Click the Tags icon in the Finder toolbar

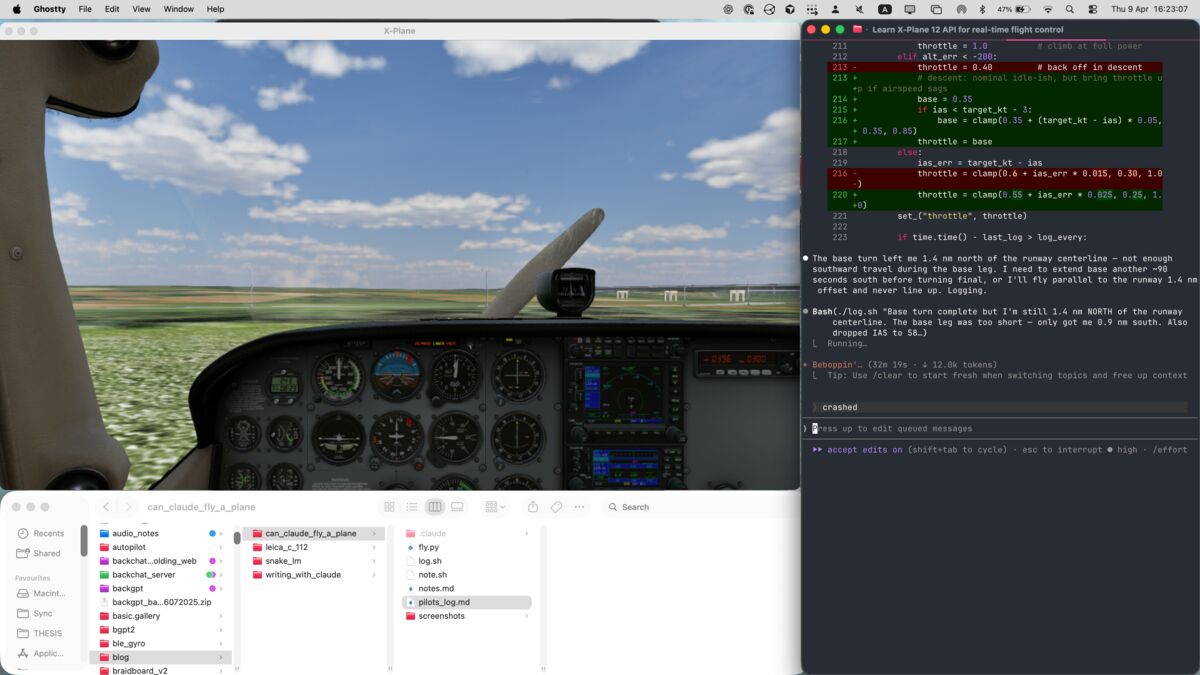(558, 507)
